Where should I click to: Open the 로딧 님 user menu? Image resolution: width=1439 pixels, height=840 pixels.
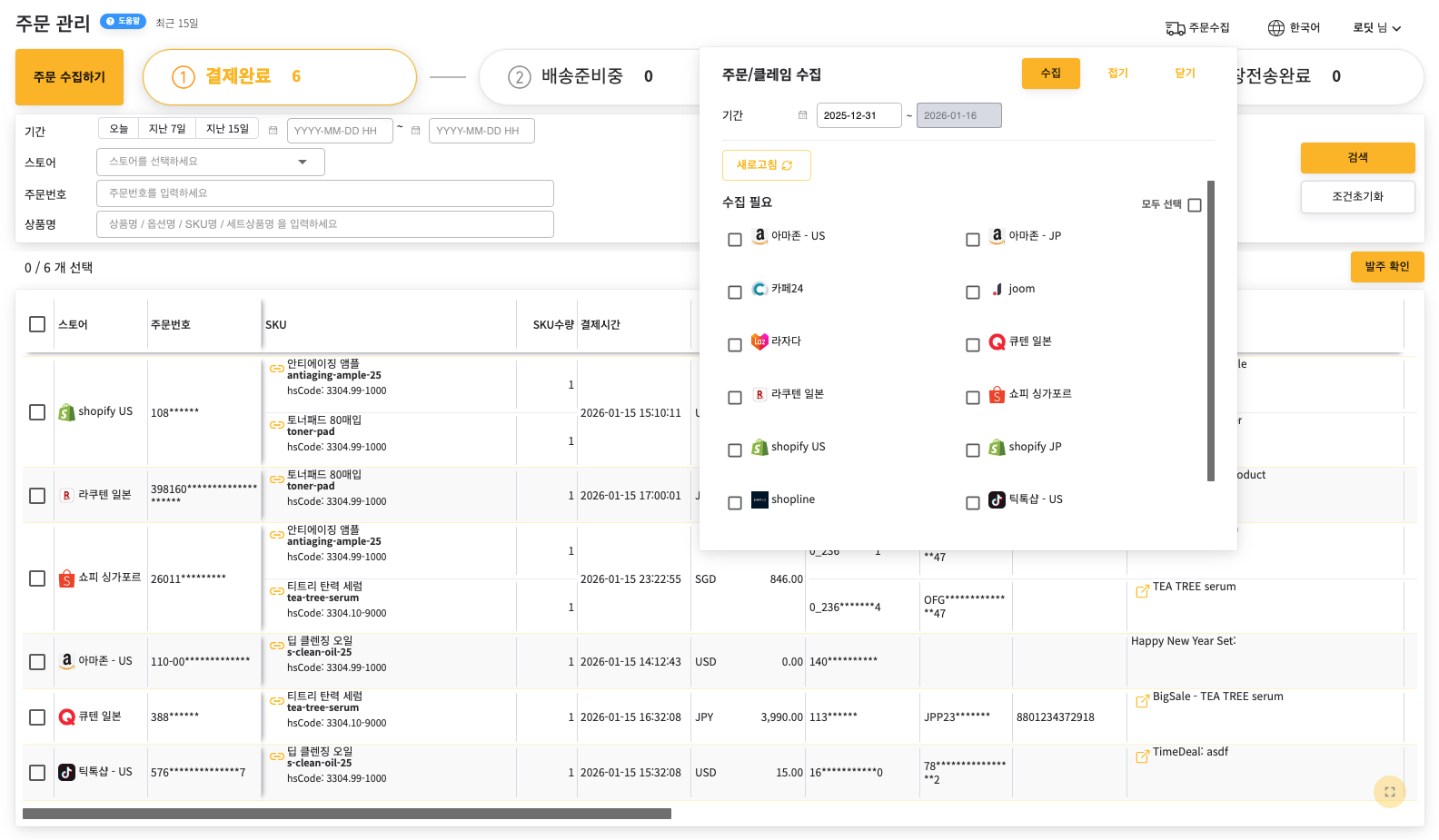[1377, 28]
